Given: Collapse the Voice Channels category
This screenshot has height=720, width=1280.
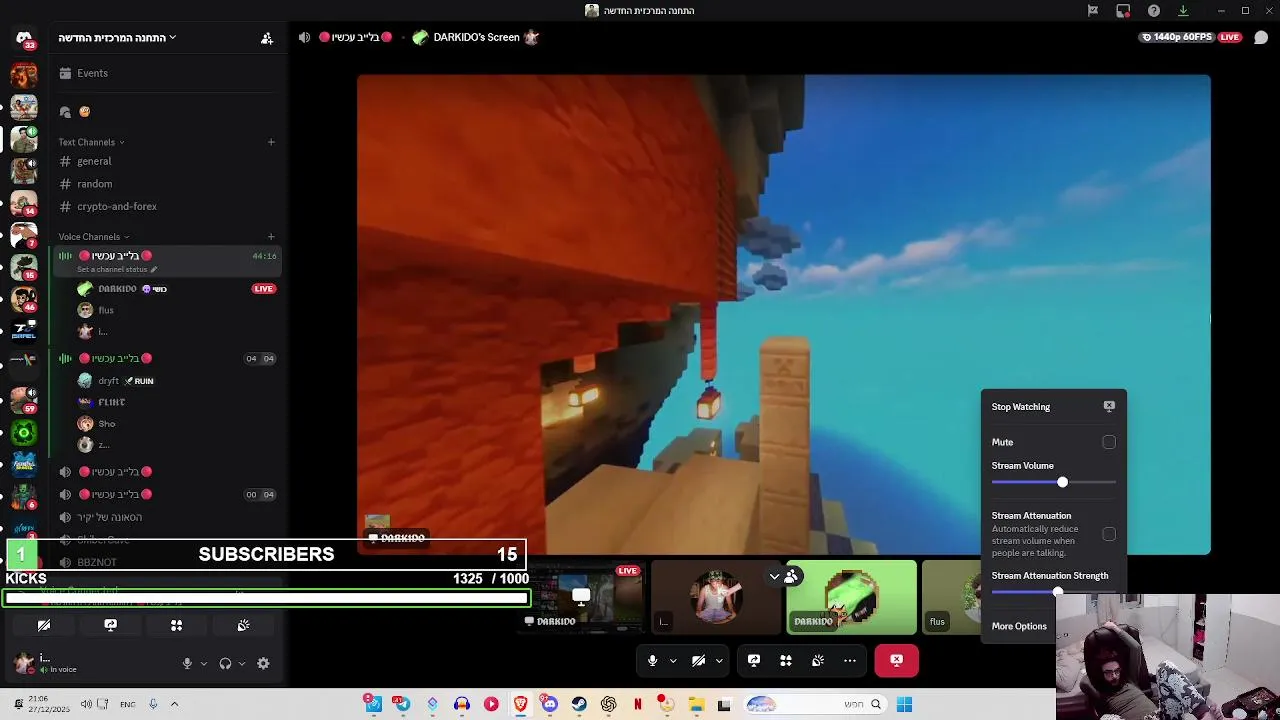Looking at the screenshot, I should tap(93, 237).
